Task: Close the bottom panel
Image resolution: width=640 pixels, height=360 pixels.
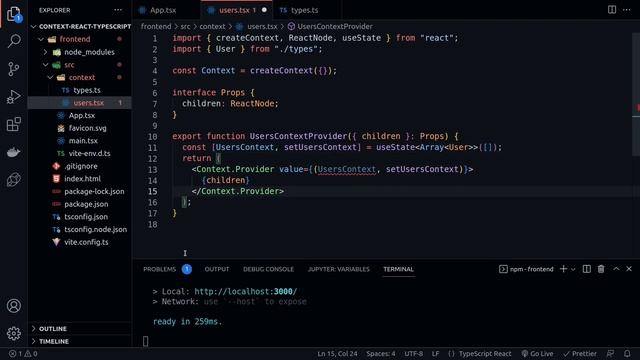Action: tap(629, 269)
